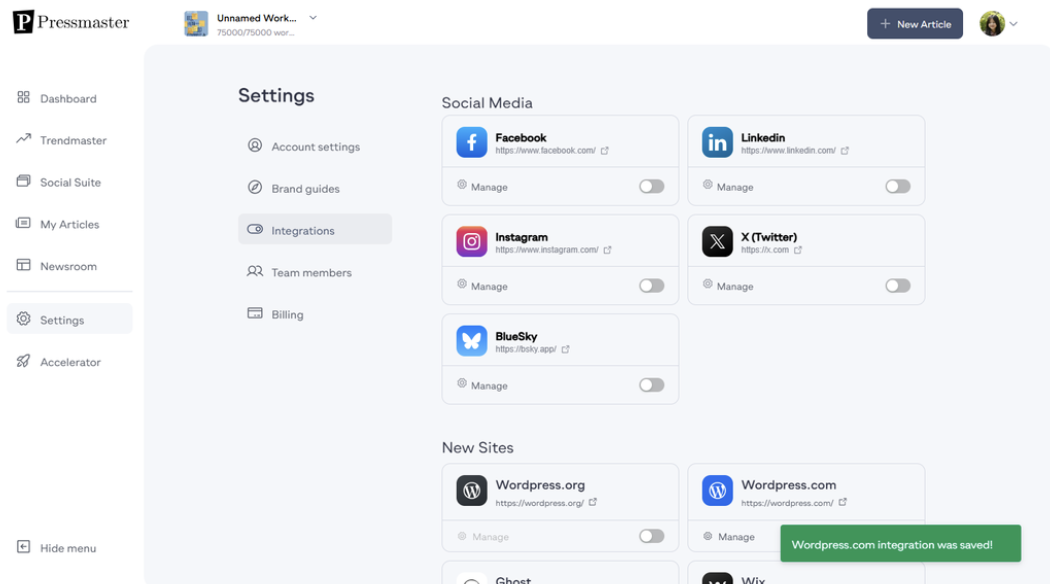Click the Pressmaster logo
1050x586 pixels.
point(71,22)
